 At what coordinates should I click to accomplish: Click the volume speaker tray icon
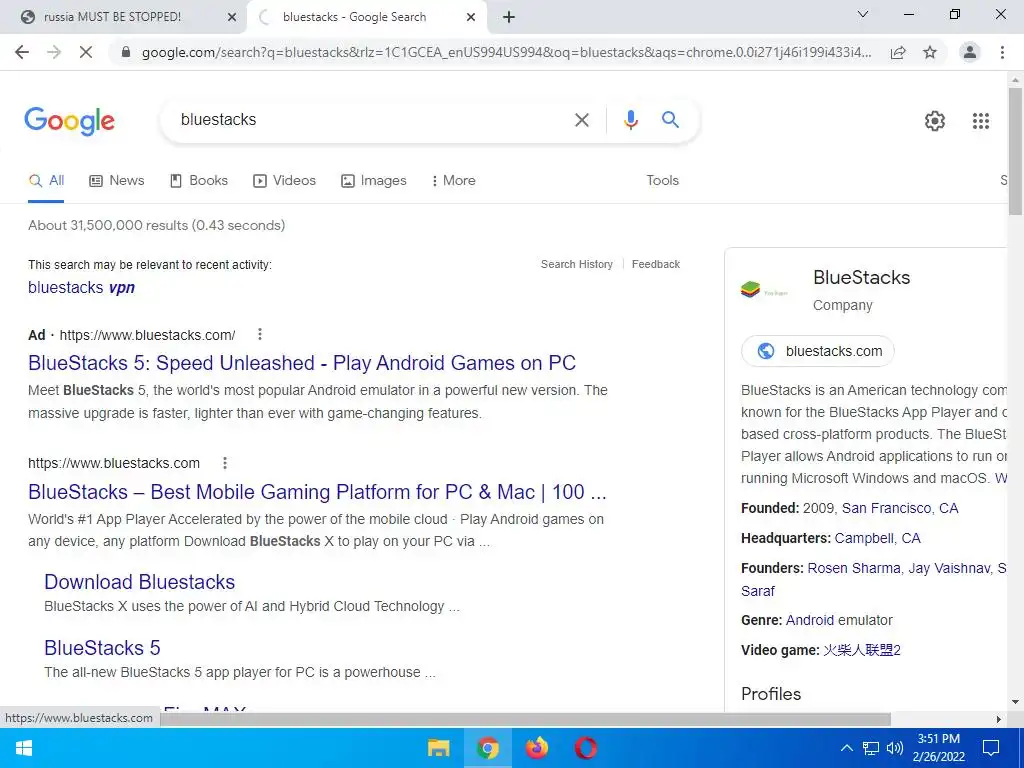click(895, 748)
